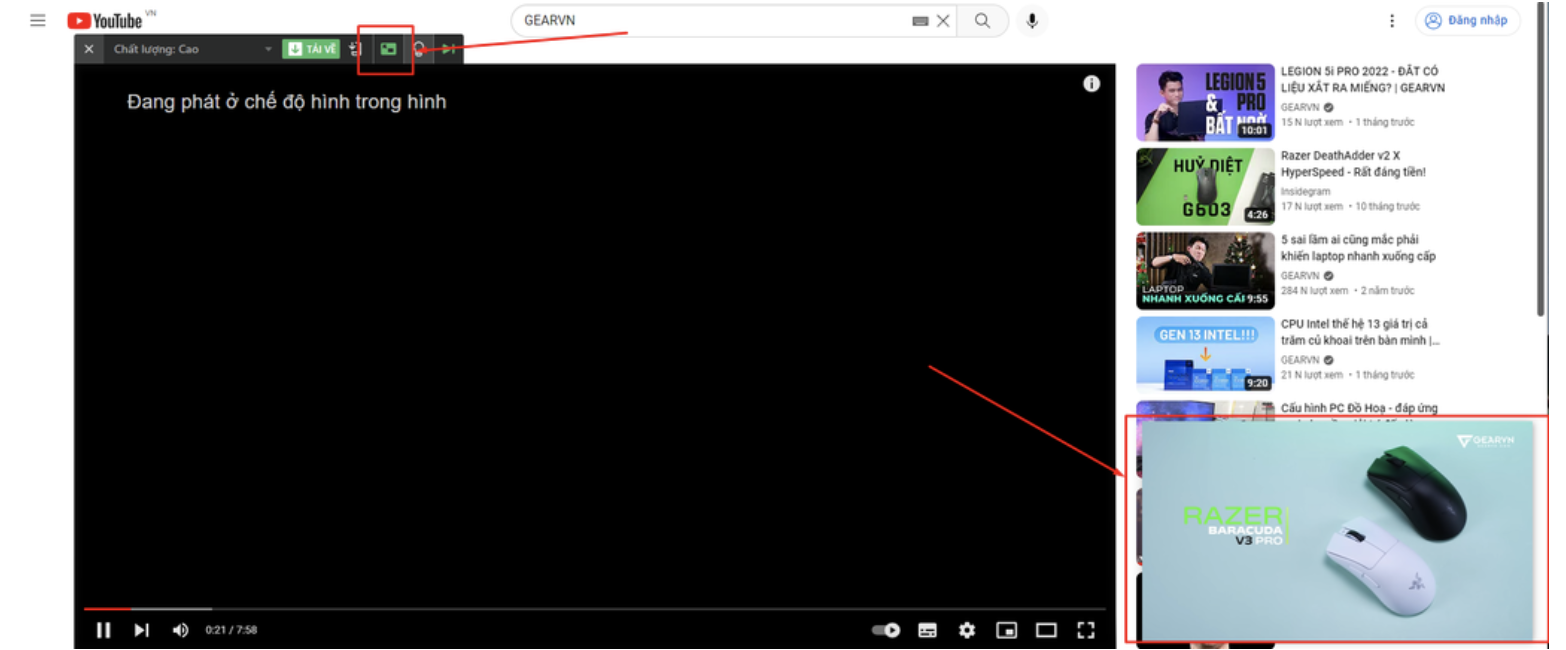Click LEGION 5i PRO 2022 video title

click(1363, 80)
